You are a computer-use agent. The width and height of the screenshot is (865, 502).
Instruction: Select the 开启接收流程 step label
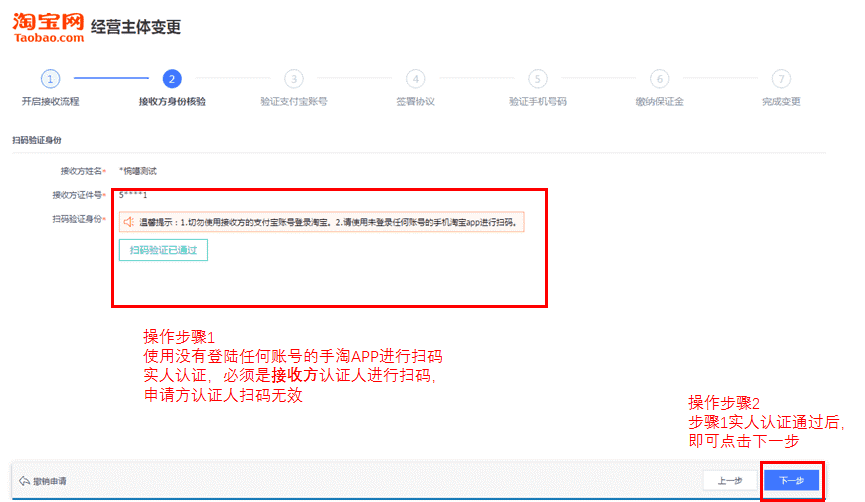[x=50, y=102]
